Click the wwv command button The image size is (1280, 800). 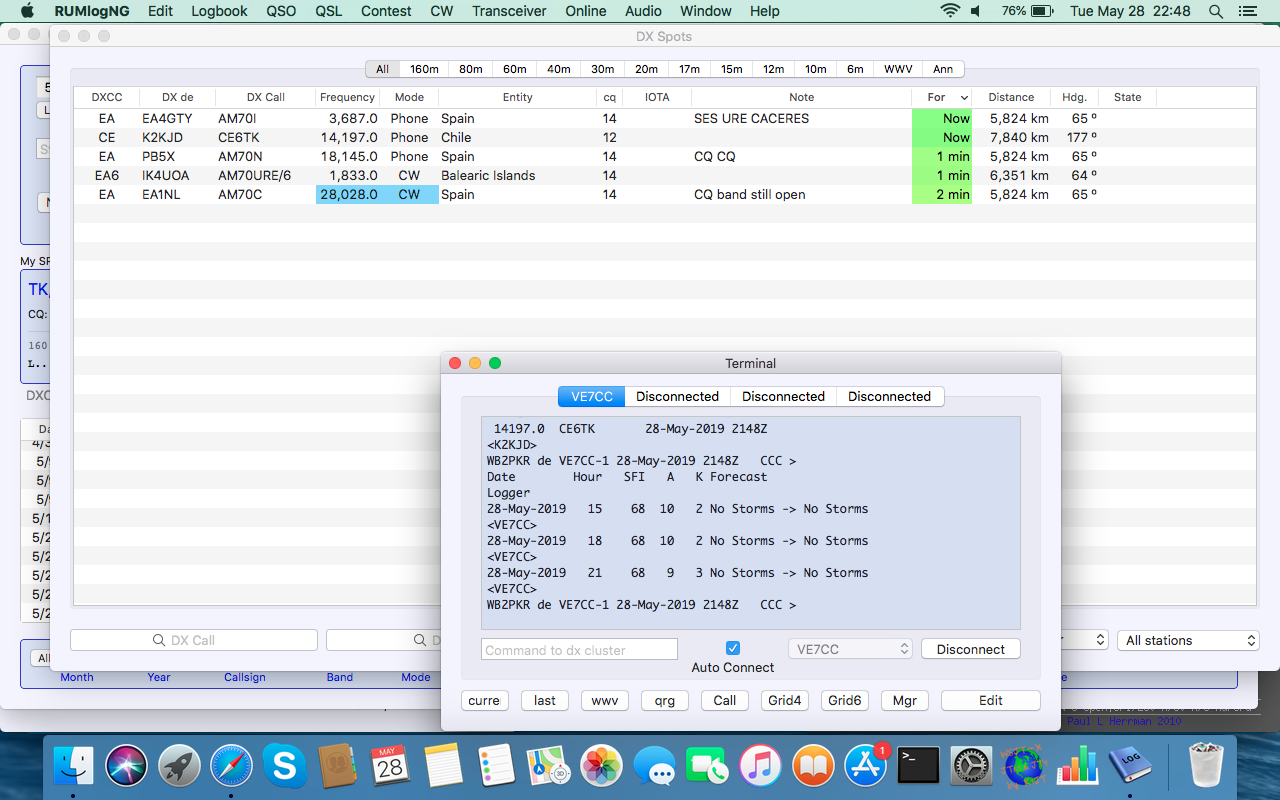(605, 700)
